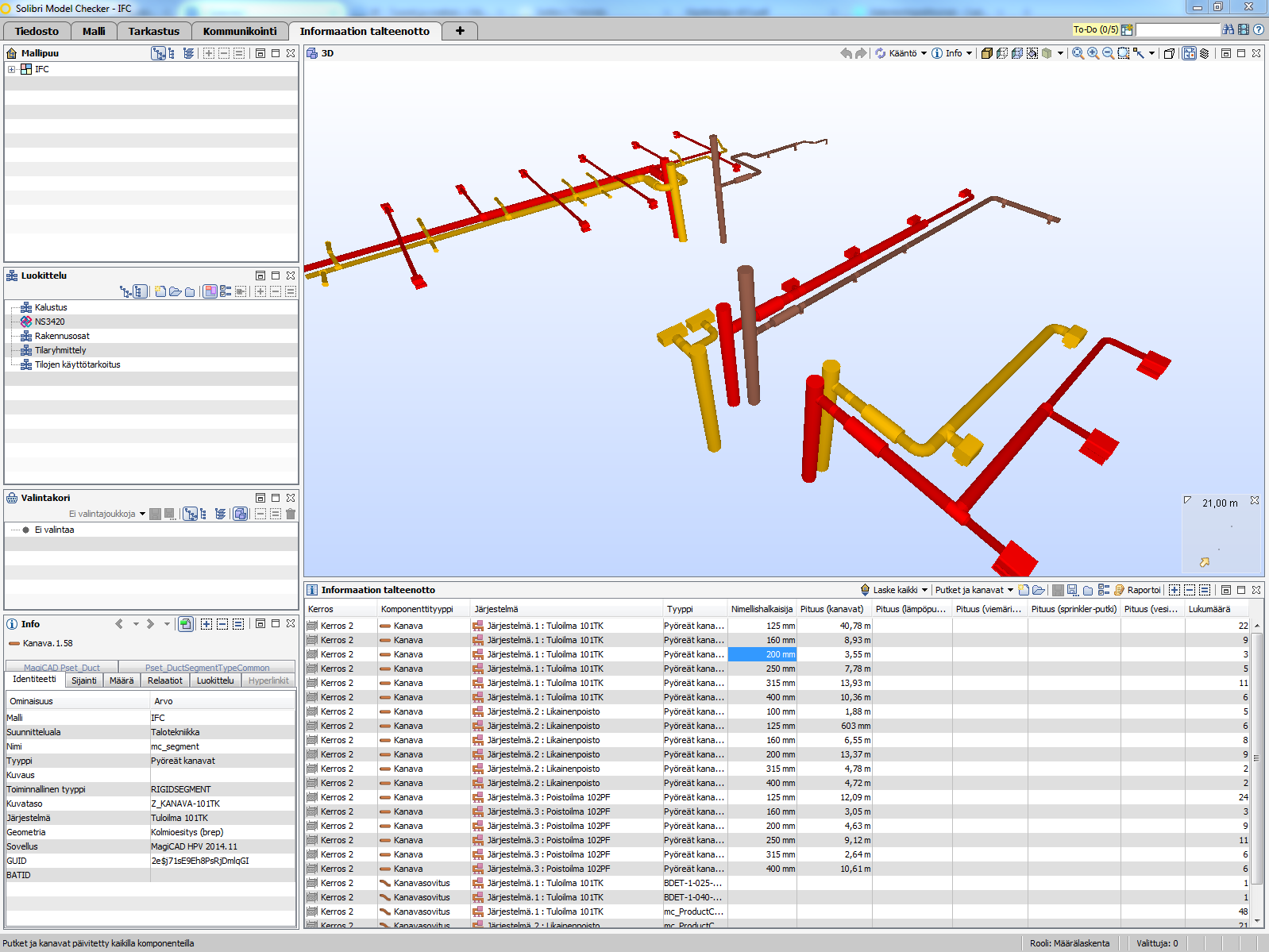Click the trash icon in Valintakori panel
Viewport: 1269px width, 952px height.
[x=291, y=514]
